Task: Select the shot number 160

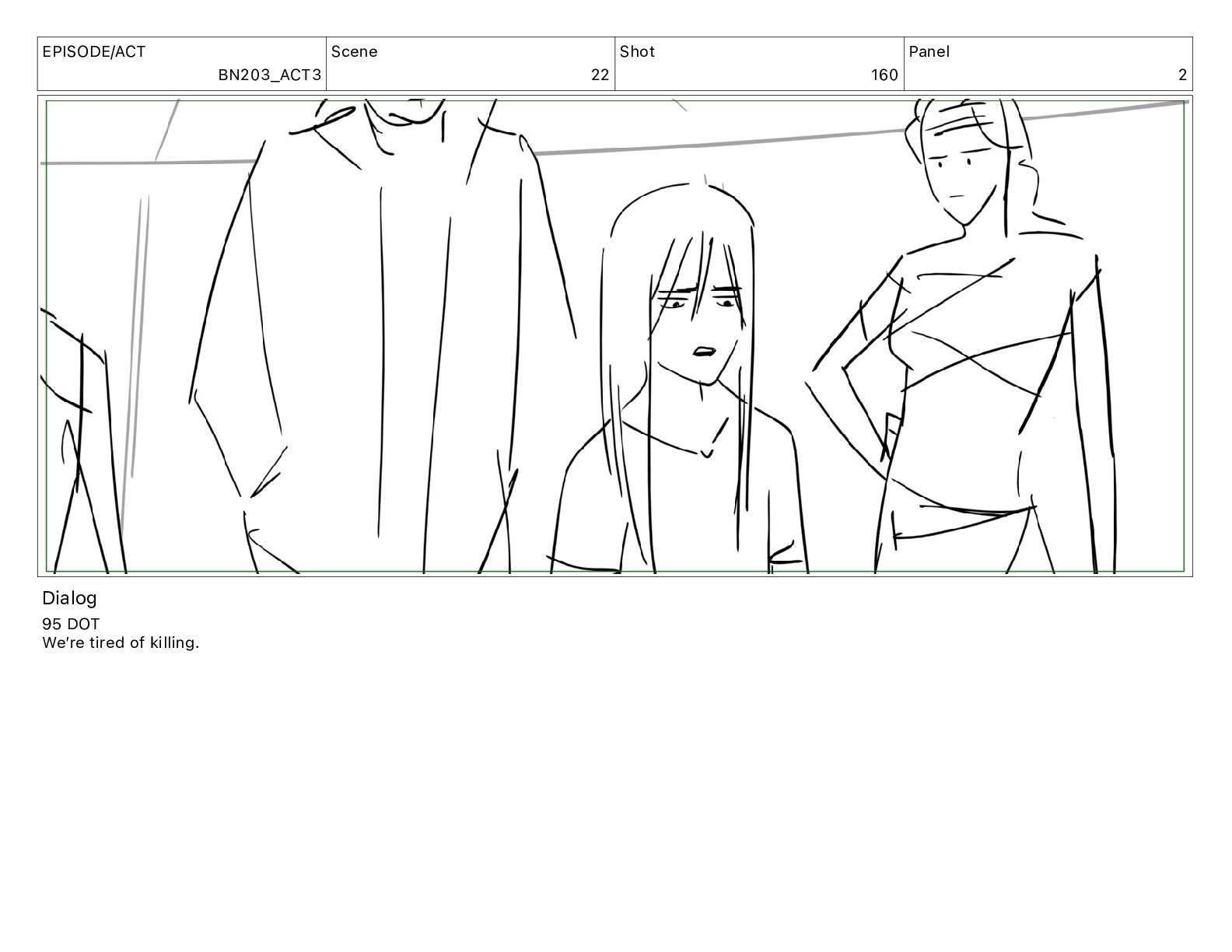Action: (884, 75)
